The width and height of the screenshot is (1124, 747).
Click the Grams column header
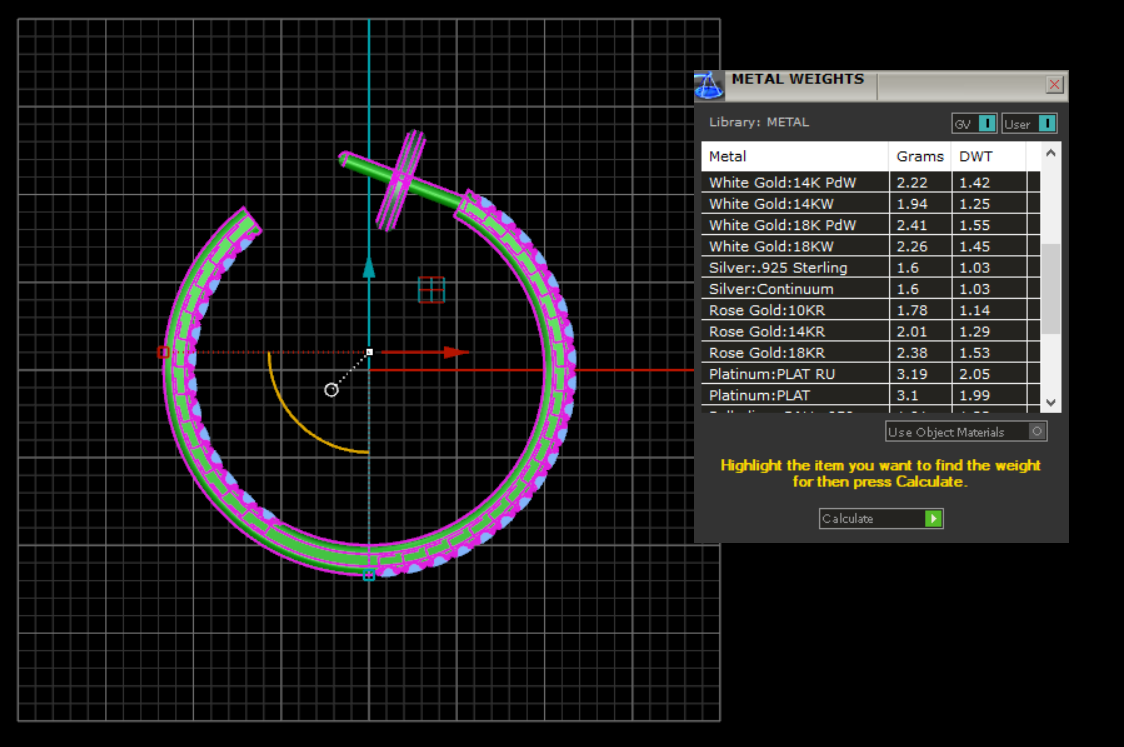[x=919, y=156]
